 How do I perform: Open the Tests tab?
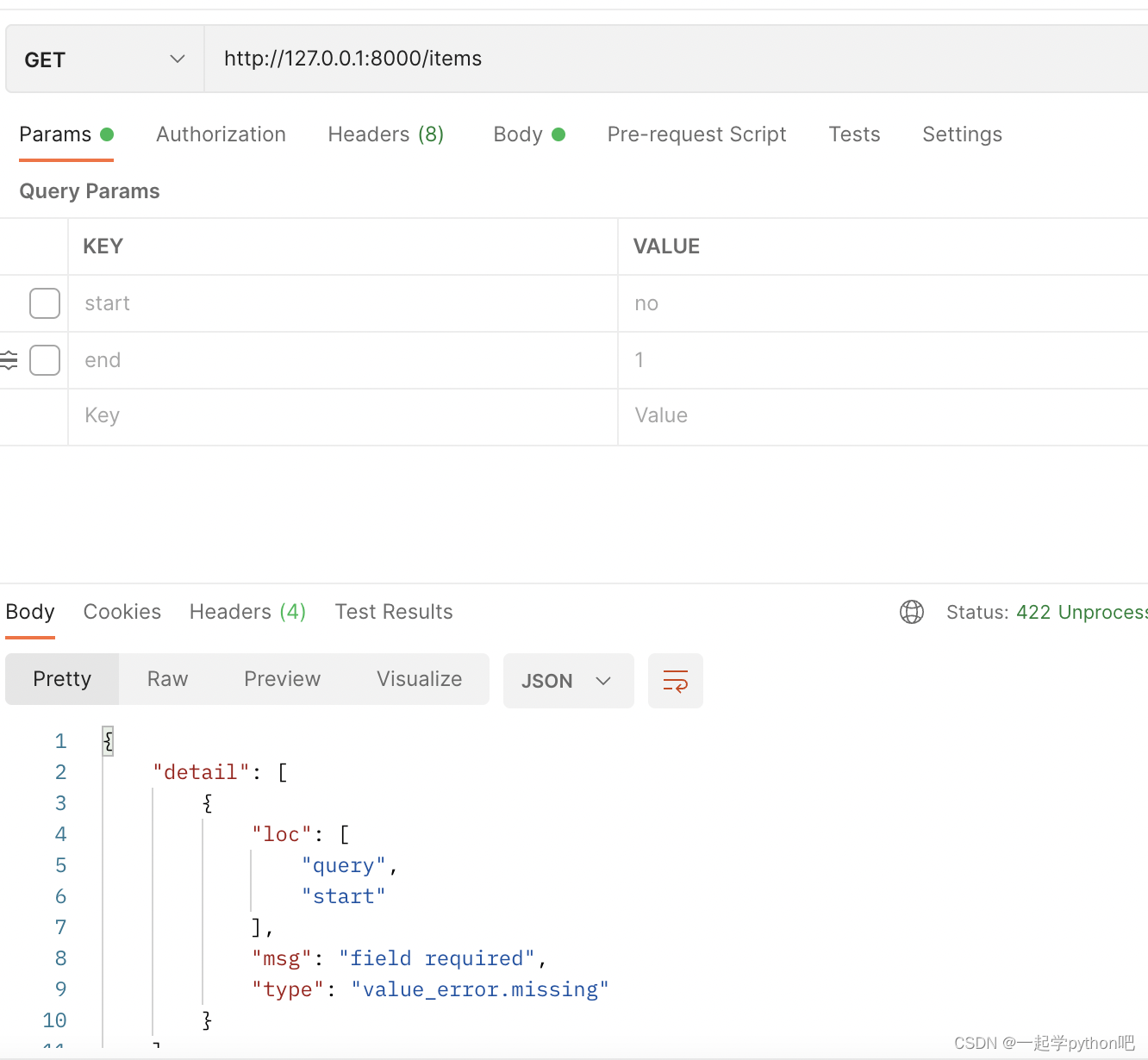(x=854, y=134)
